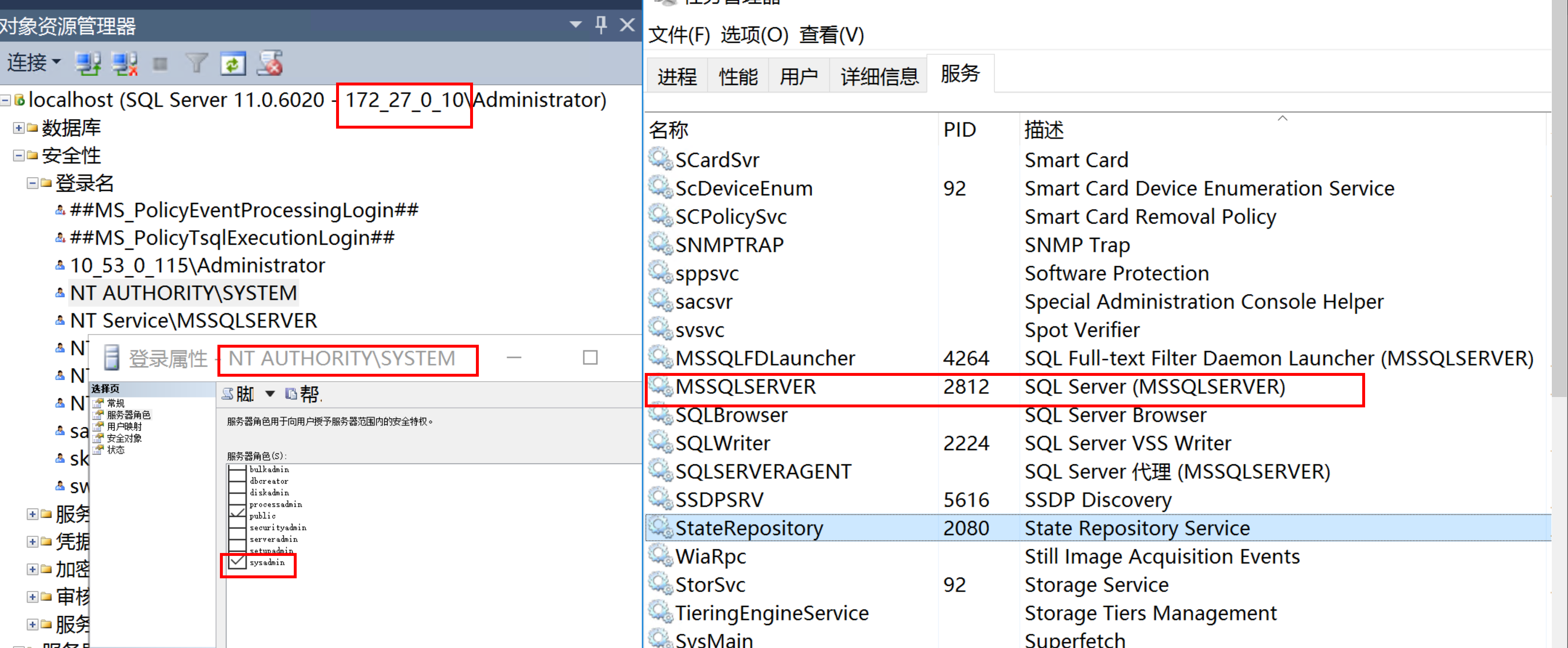Click the gear icon of SQLWriter service
This screenshot has height=648, width=1568.
[x=660, y=443]
